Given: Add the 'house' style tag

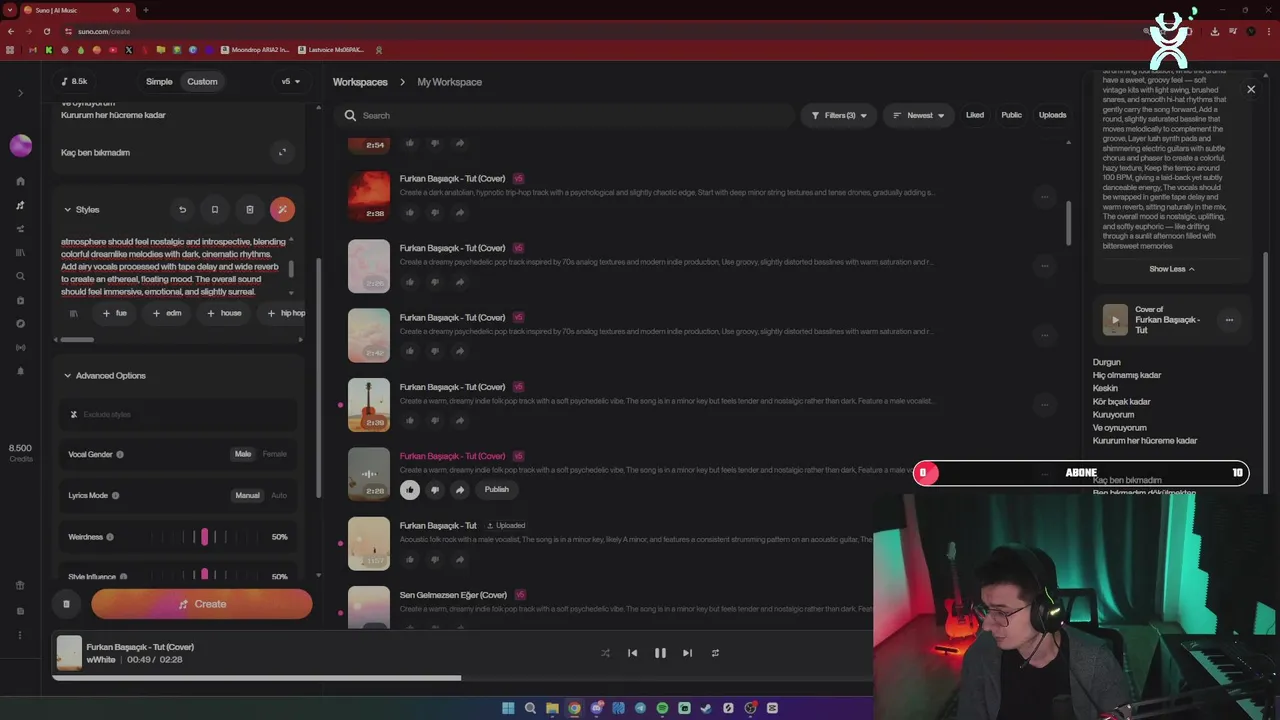Looking at the screenshot, I should pyautogui.click(x=223, y=313).
